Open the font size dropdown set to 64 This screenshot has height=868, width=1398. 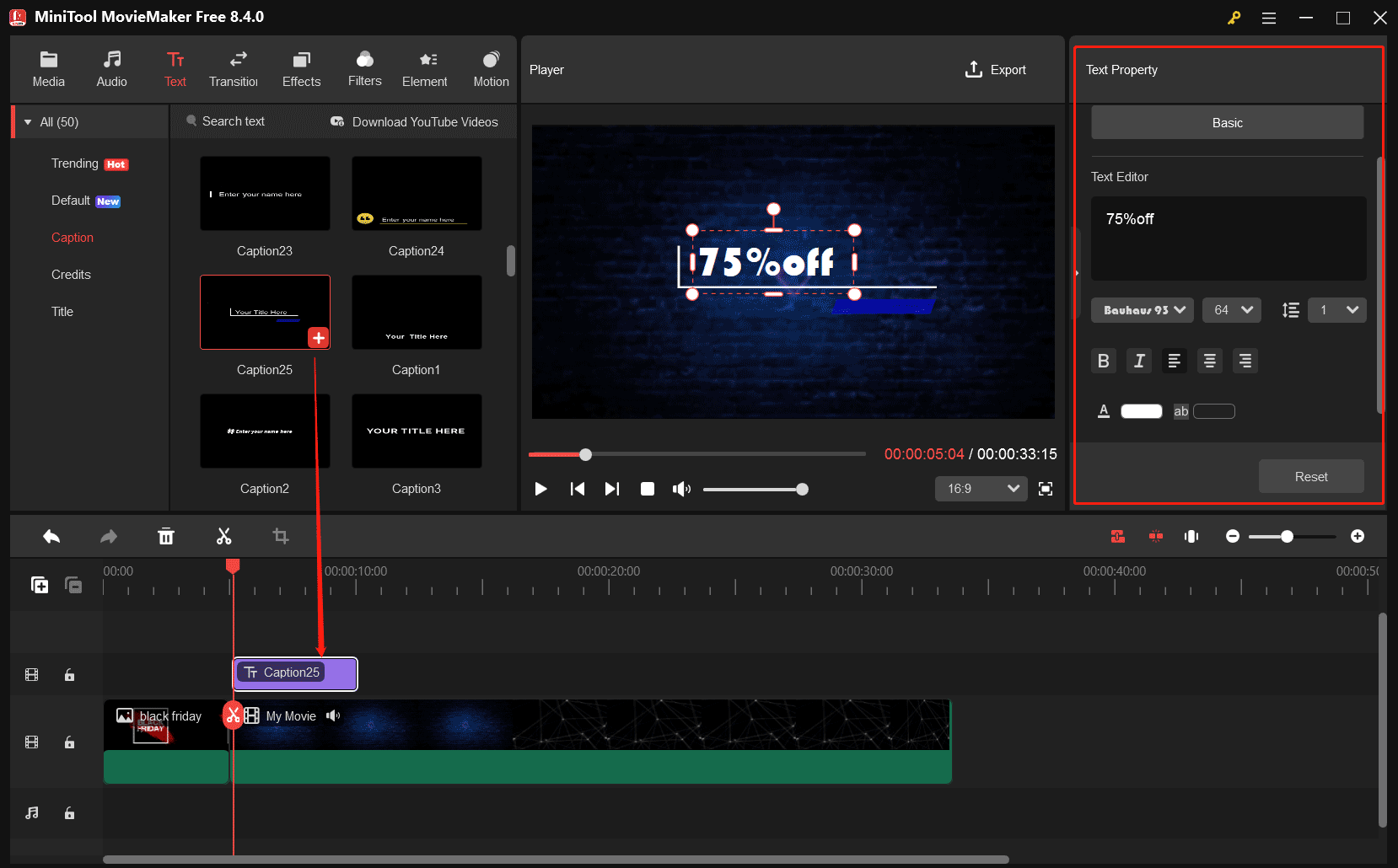point(1231,310)
